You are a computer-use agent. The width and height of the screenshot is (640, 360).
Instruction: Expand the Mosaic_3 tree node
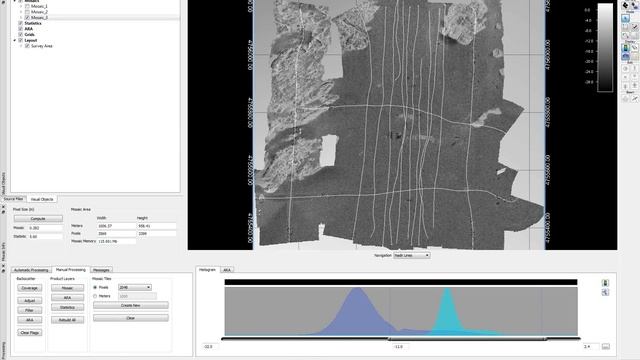pos(21,18)
